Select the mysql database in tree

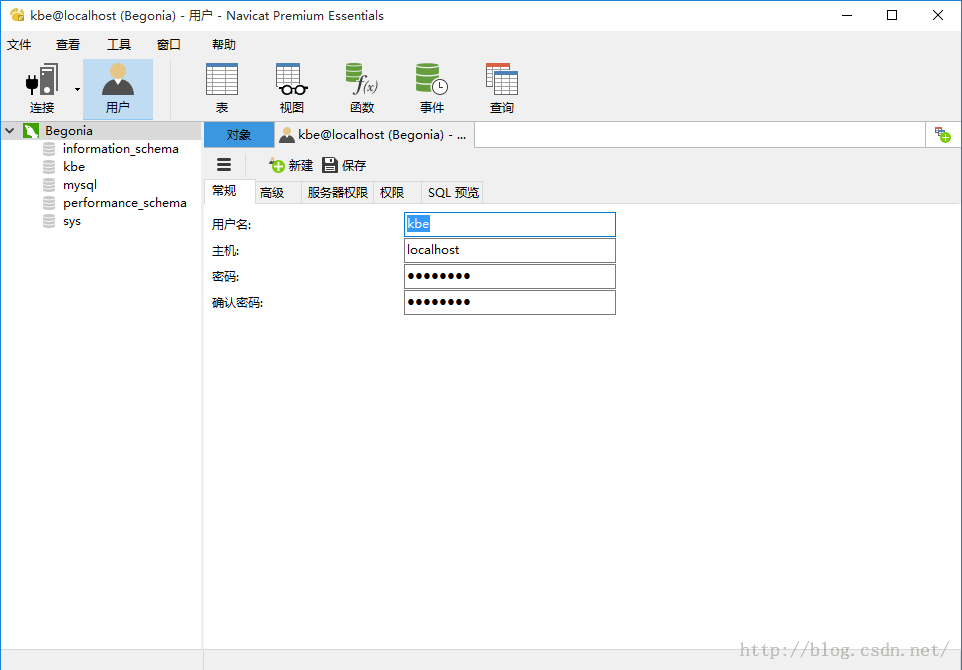point(80,185)
